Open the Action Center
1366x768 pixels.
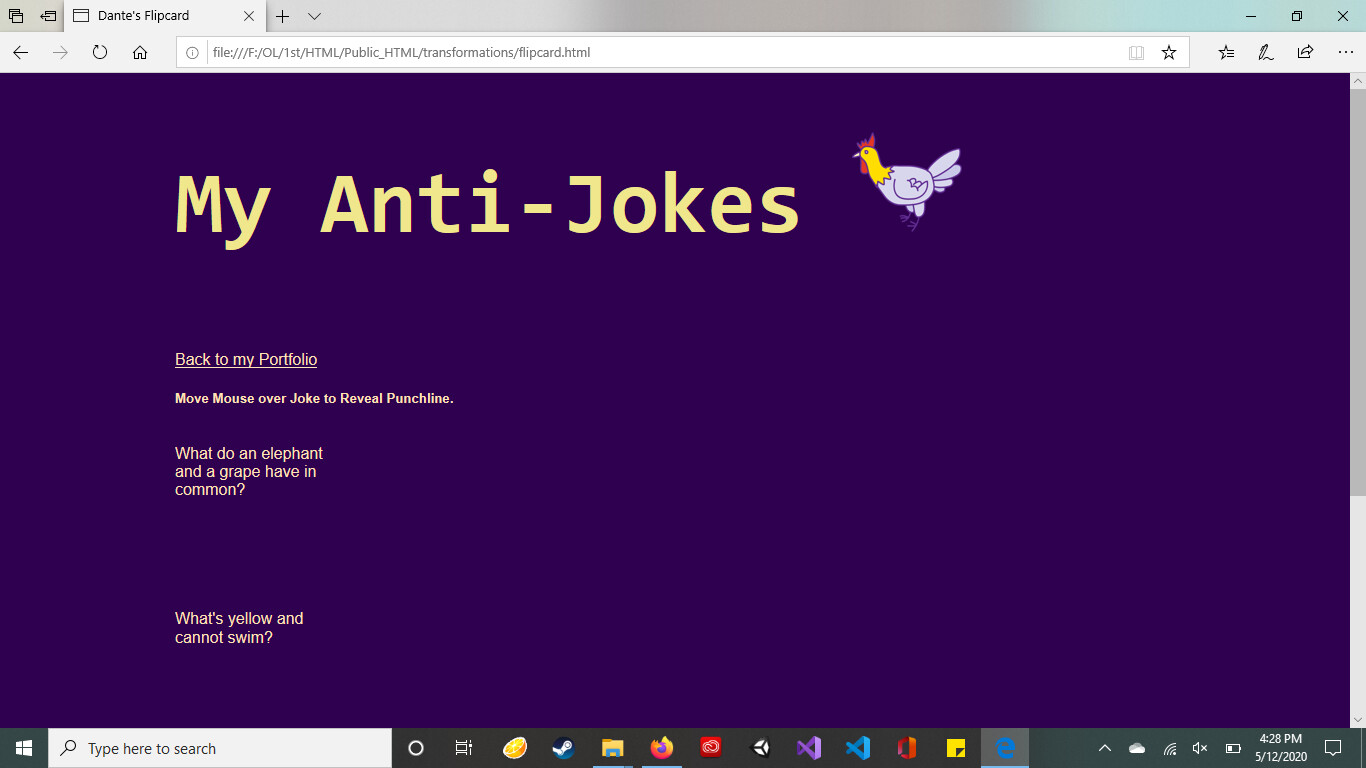[1334, 747]
